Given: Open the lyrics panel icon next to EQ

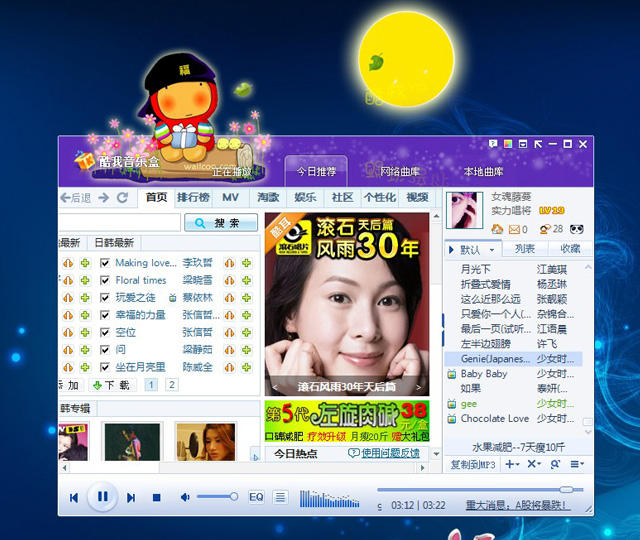Looking at the screenshot, I should tap(280, 497).
